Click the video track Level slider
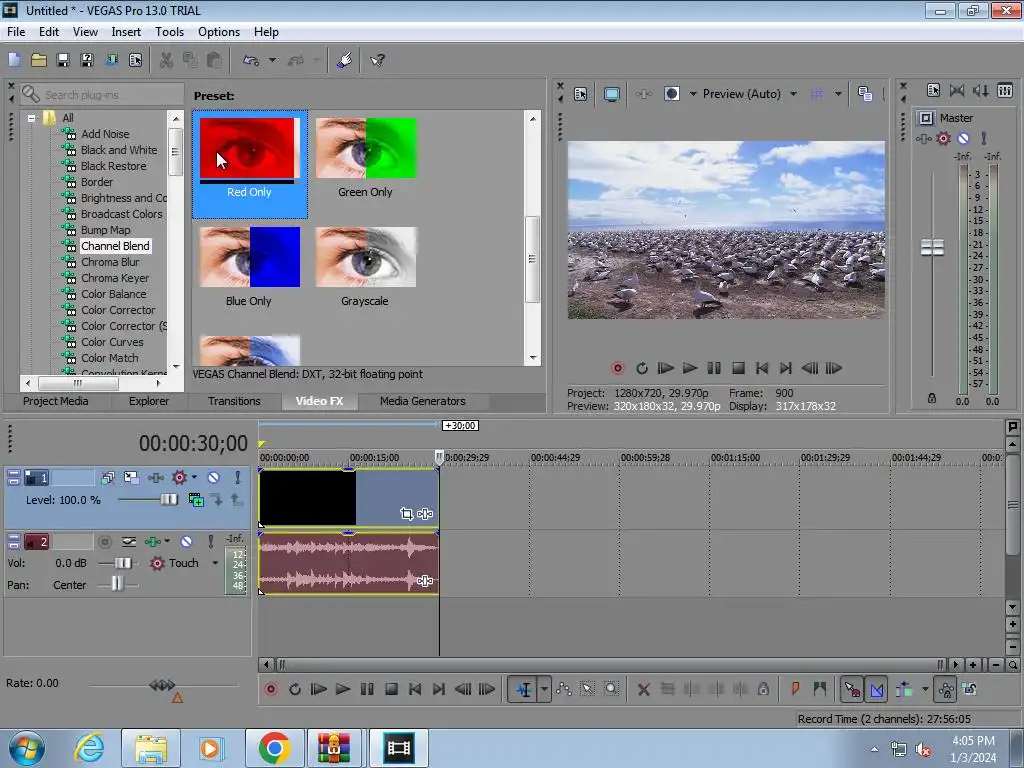Screen dimensions: 1024x768 tap(168, 500)
